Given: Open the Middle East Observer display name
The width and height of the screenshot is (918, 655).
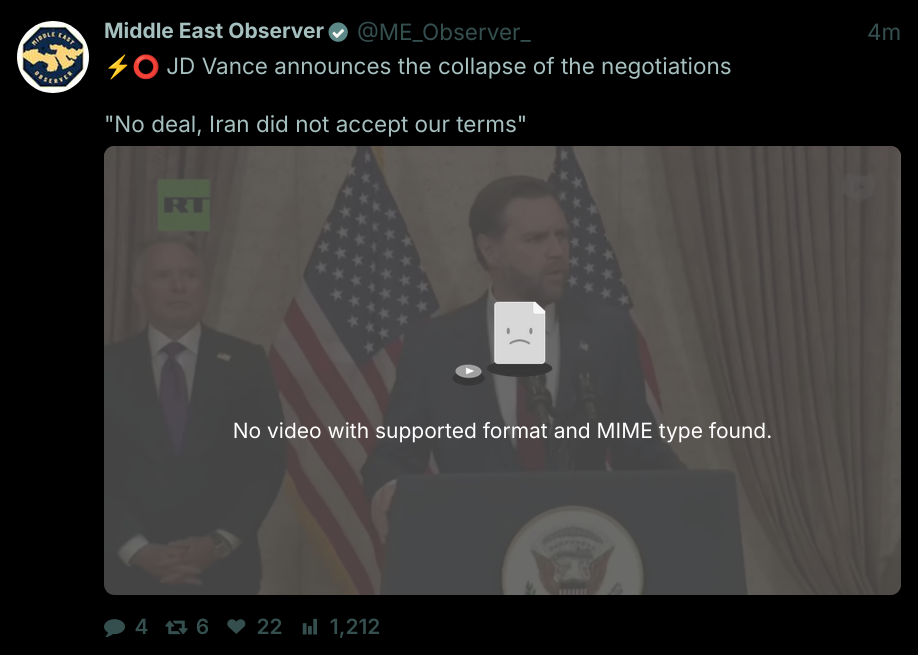Looking at the screenshot, I should [214, 31].
